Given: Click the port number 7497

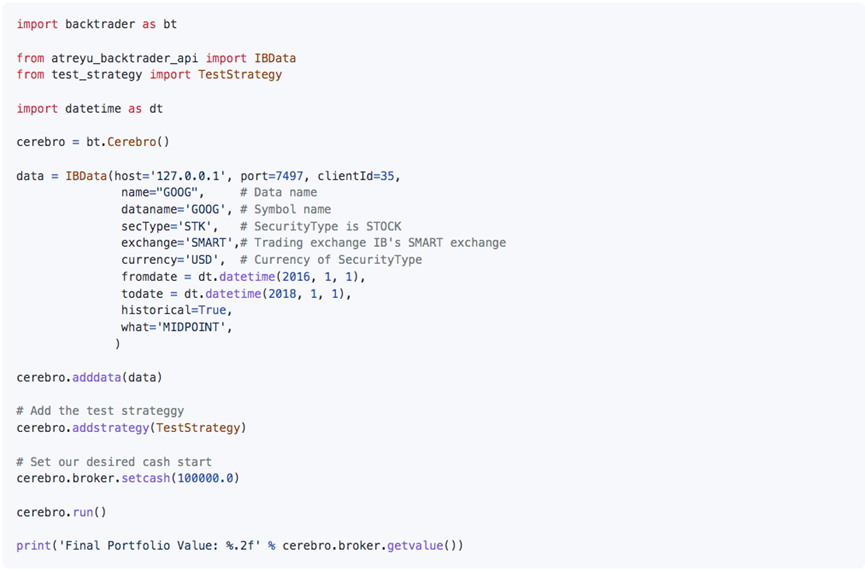Looking at the screenshot, I should pos(289,176).
